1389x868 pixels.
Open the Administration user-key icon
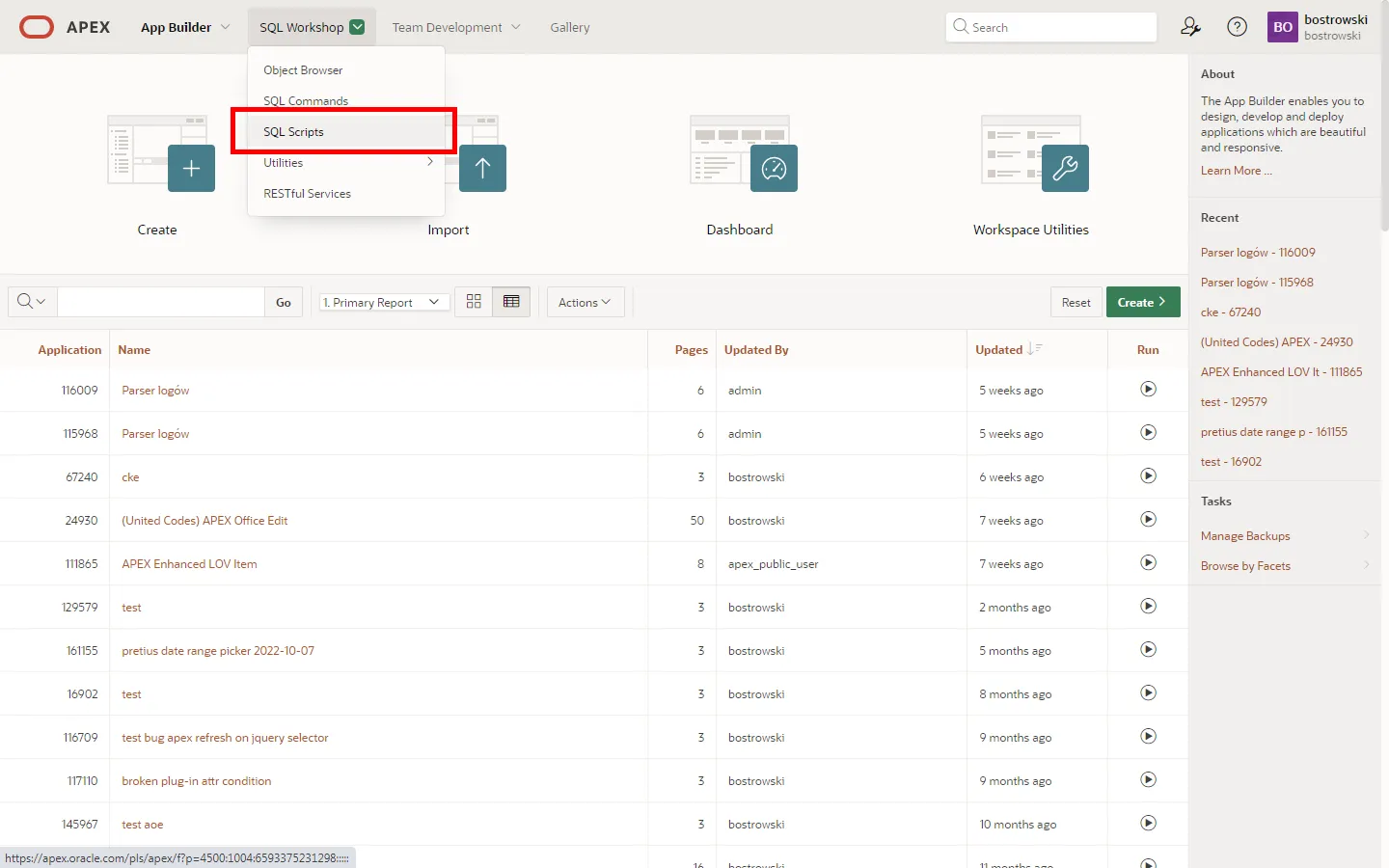(1190, 27)
